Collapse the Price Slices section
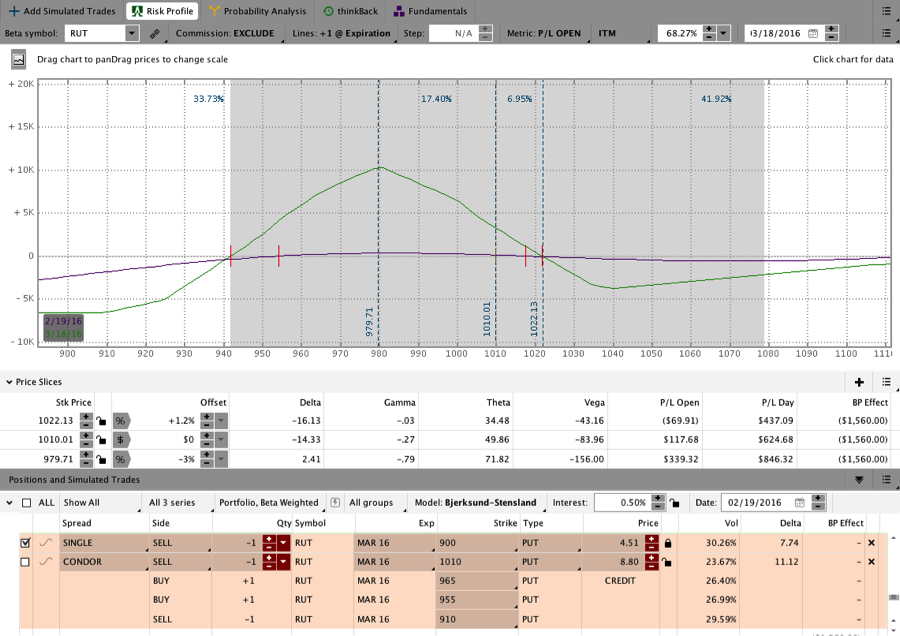This screenshot has width=900, height=636. click(10, 382)
